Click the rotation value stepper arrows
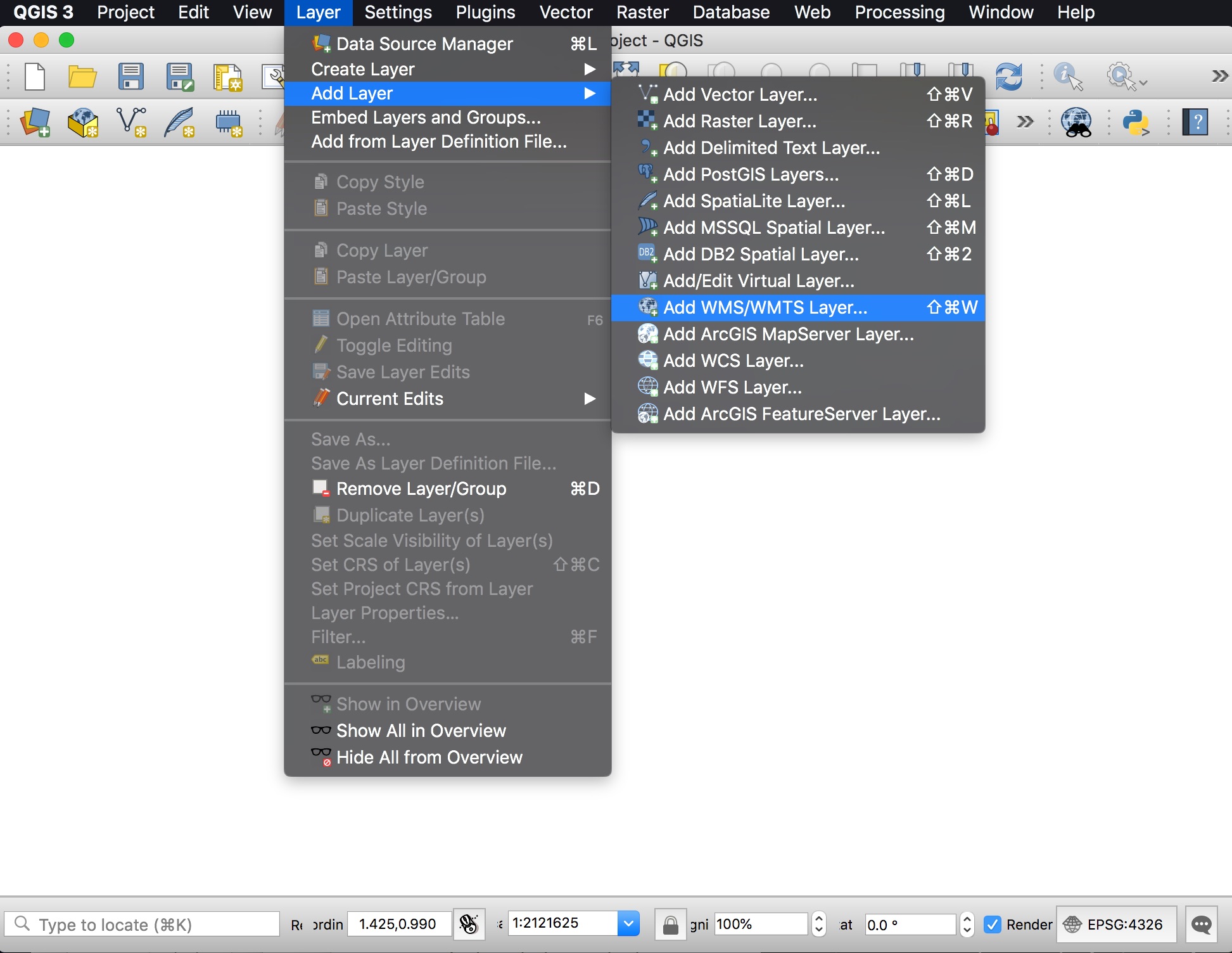Screen dimensions: 1232x953 (967, 924)
